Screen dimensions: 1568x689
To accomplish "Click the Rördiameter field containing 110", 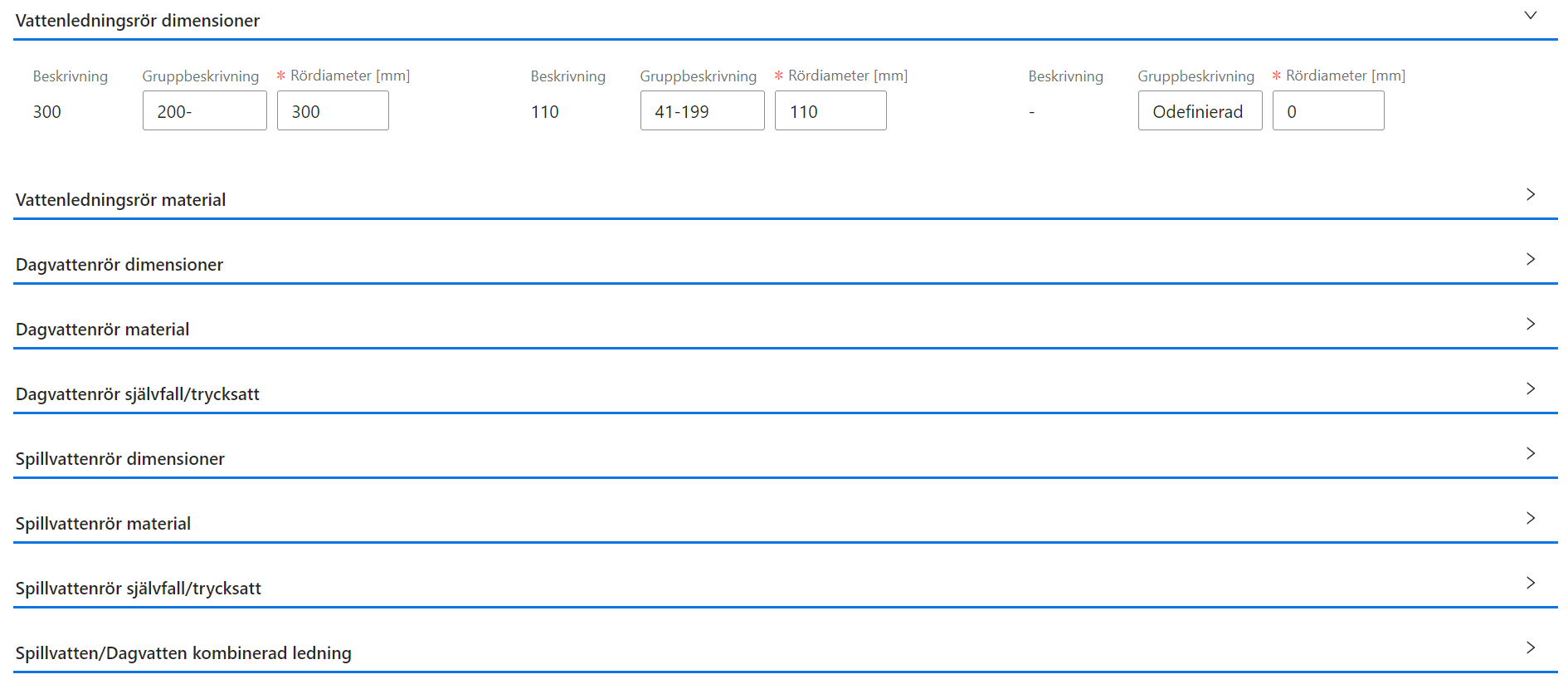I will 830,111.
